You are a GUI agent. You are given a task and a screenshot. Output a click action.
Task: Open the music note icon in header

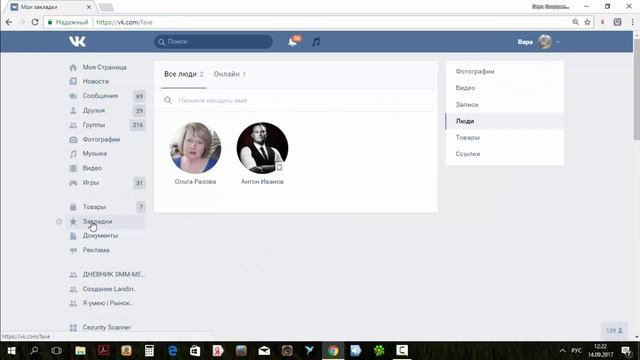[316, 42]
